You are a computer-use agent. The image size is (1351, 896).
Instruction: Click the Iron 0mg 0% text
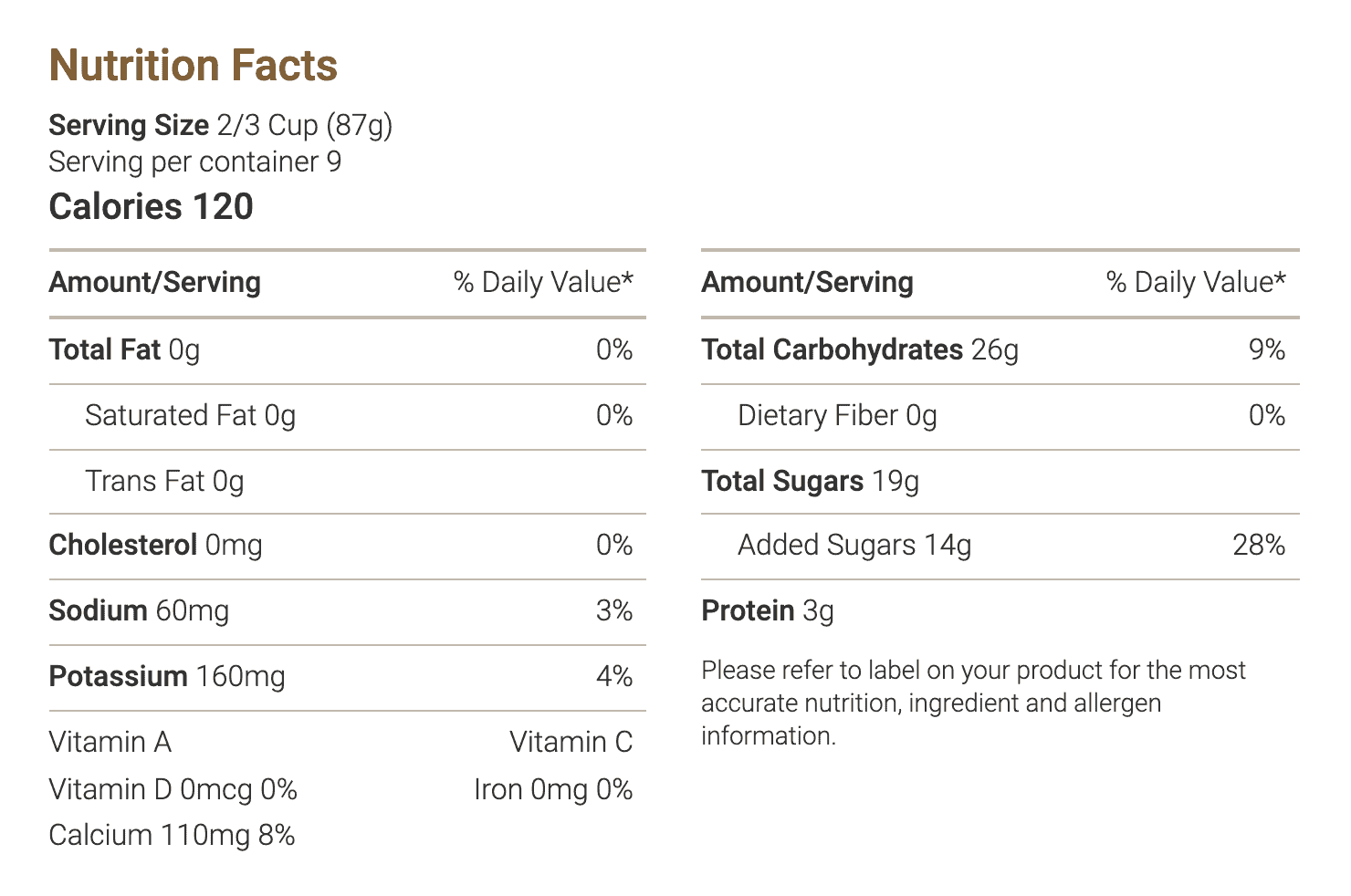tap(554, 789)
